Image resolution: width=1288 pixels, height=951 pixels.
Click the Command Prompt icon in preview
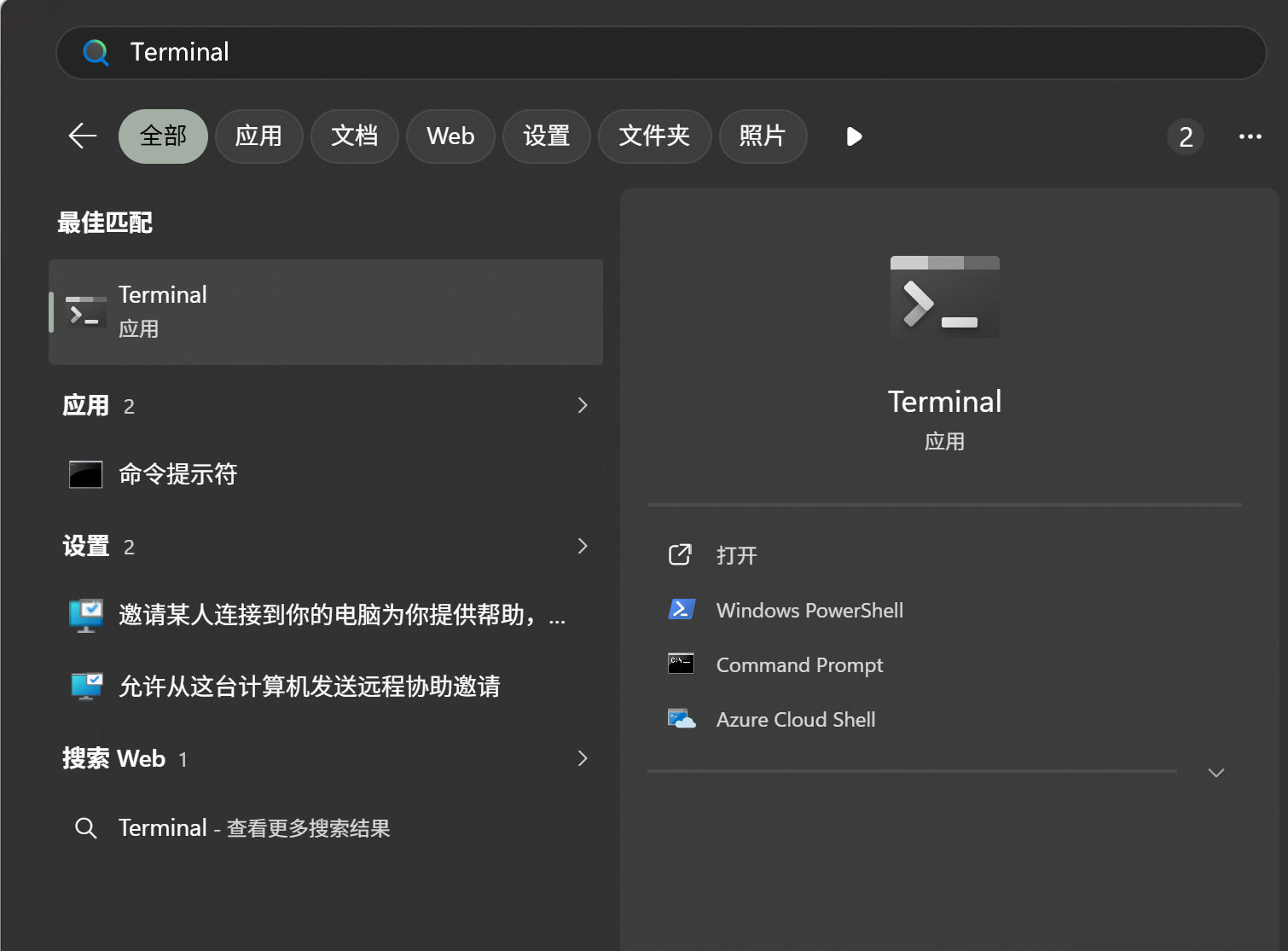681,664
